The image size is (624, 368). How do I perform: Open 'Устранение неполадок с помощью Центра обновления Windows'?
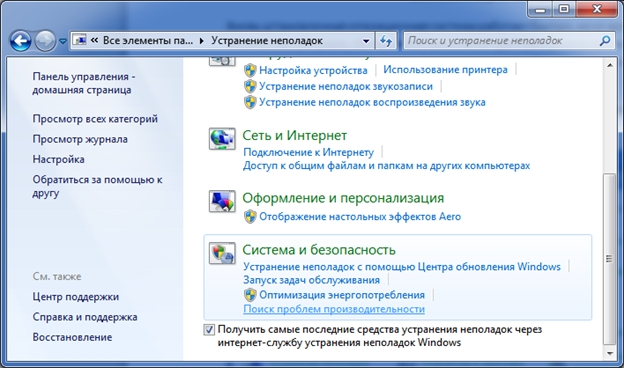[x=402, y=267]
